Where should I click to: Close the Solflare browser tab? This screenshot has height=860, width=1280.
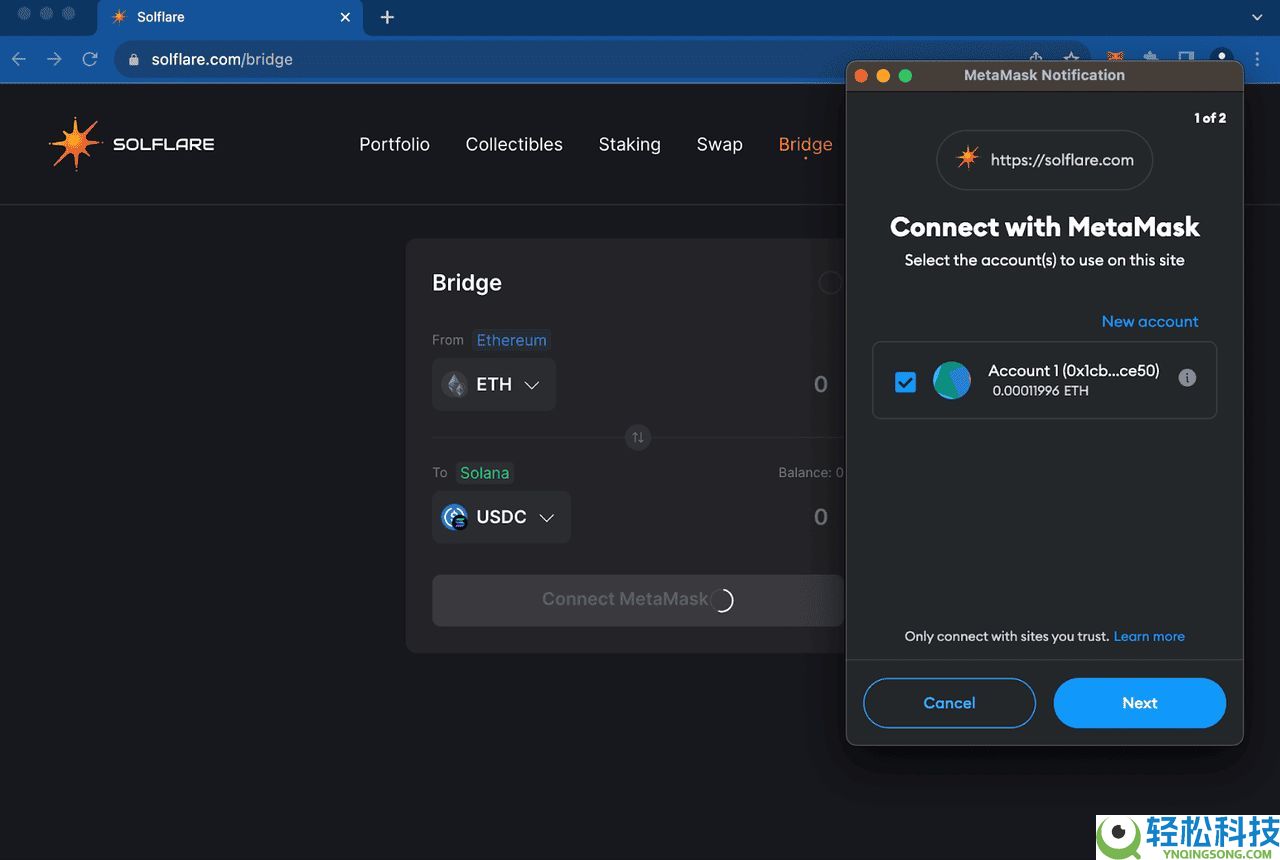click(346, 17)
